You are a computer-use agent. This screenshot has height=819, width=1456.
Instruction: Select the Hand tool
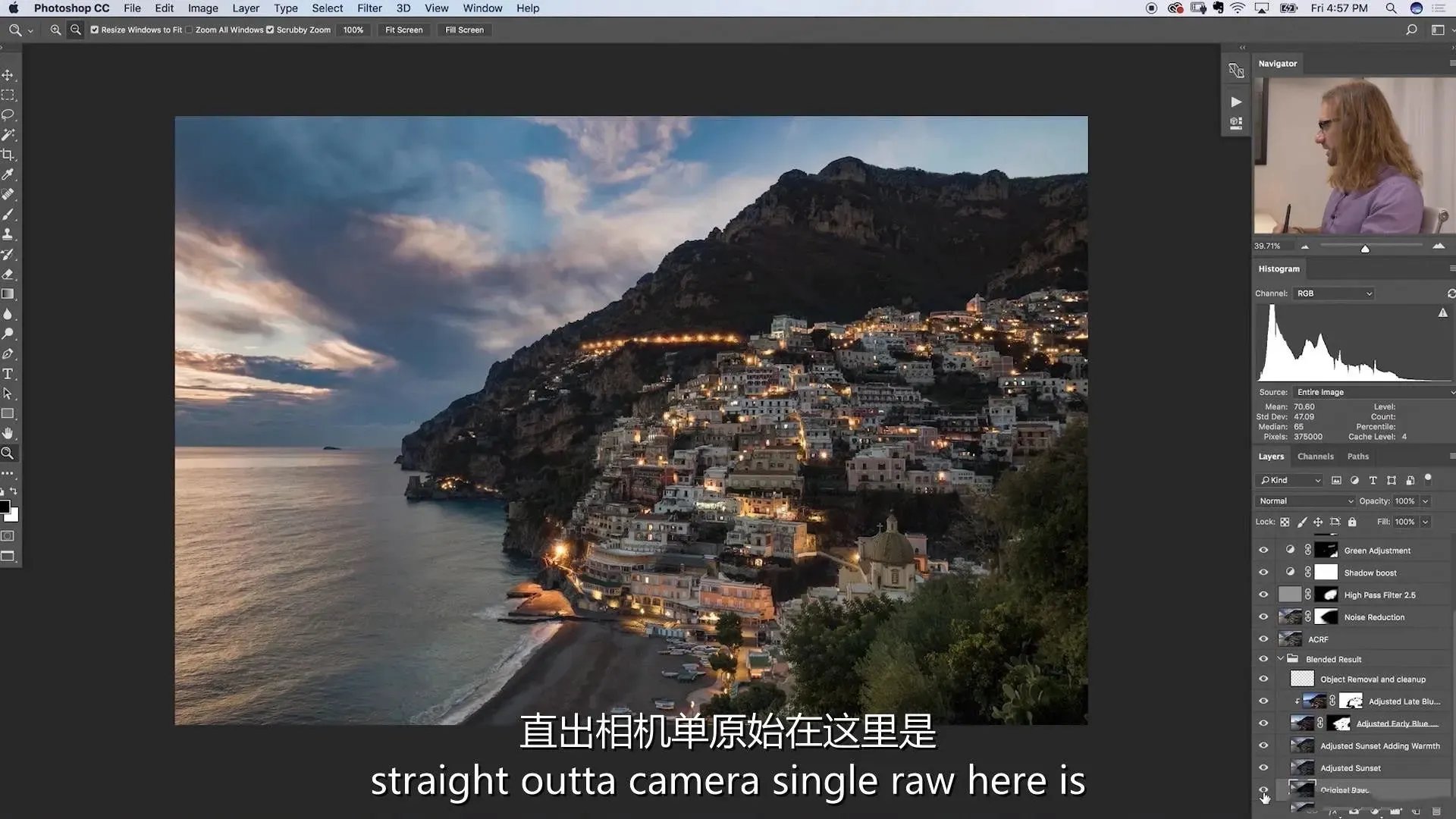click(8, 434)
